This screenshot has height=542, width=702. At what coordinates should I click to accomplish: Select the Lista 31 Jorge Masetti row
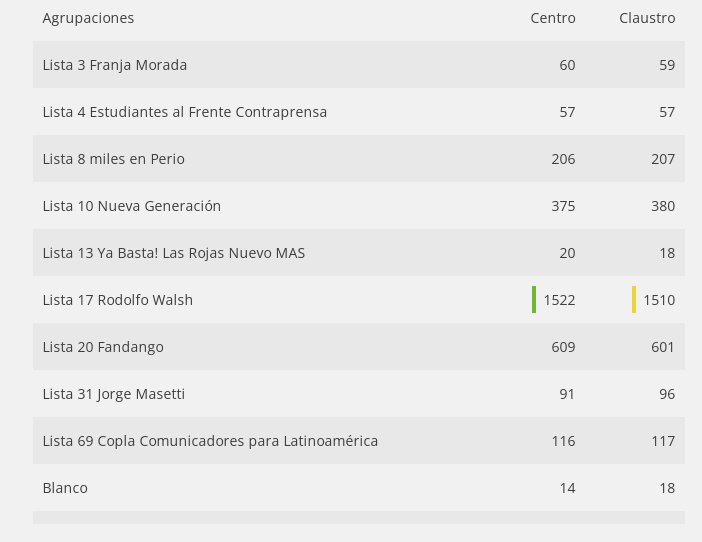pyautogui.click(x=359, y=394)
